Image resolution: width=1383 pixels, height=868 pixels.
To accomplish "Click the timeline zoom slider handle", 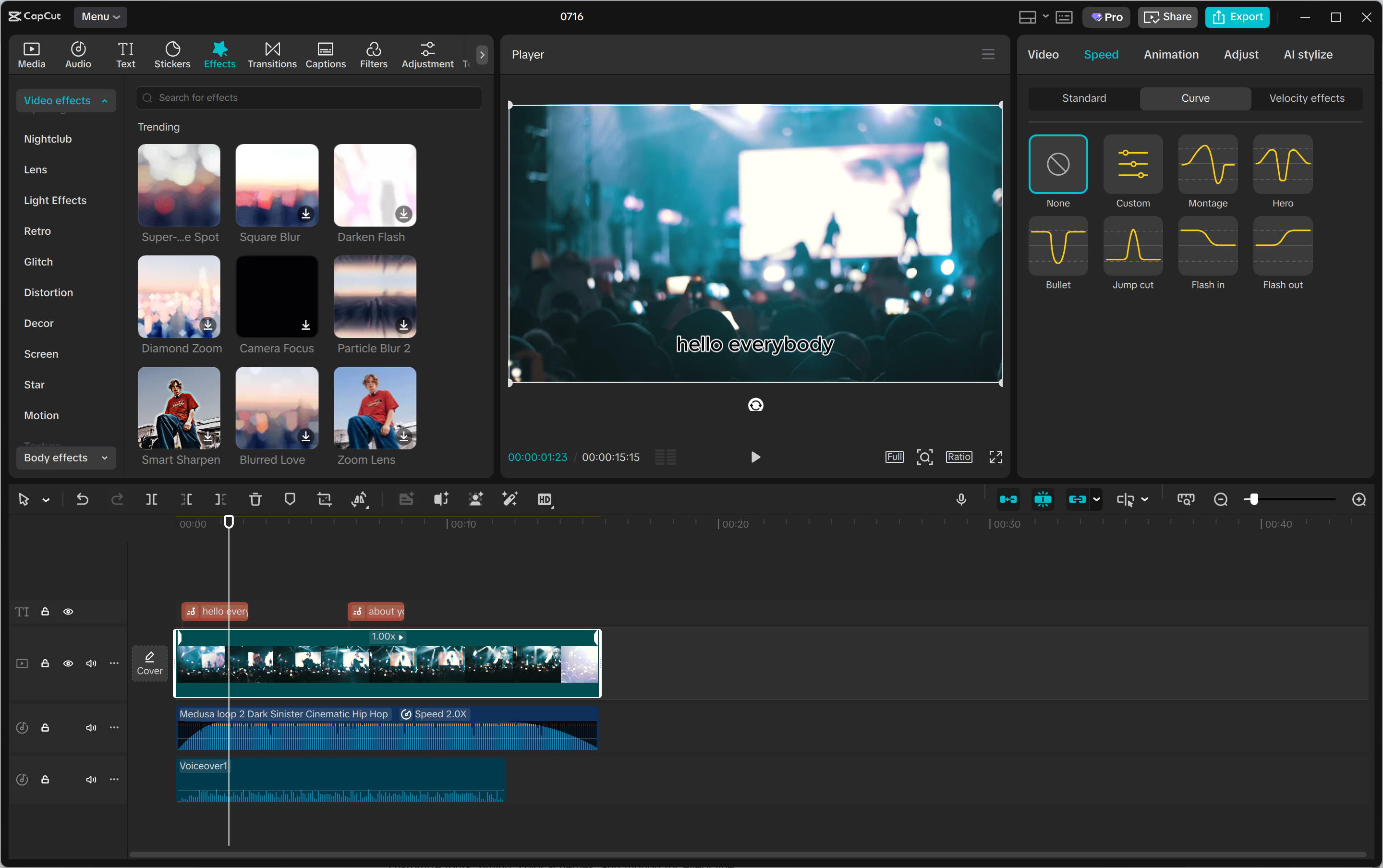I will click(1254, 499).
